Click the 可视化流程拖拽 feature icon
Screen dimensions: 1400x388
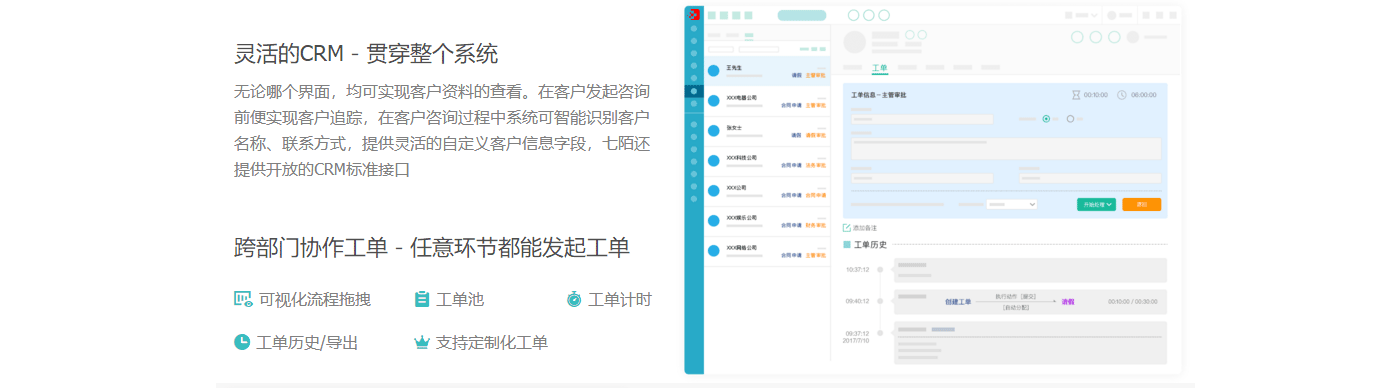coord(243,299)
